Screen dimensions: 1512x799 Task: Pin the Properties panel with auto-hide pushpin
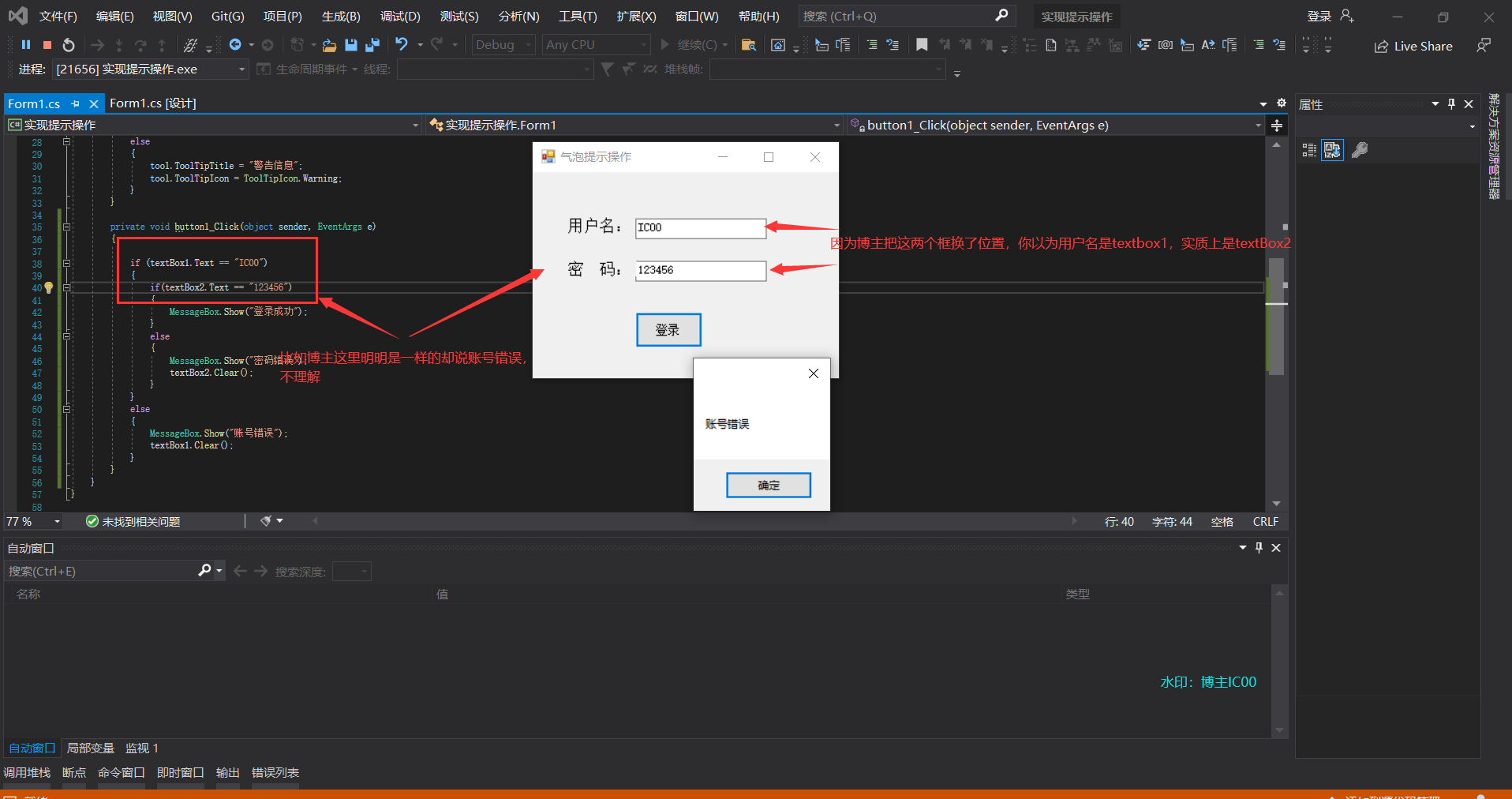[x=1451, y=104]
